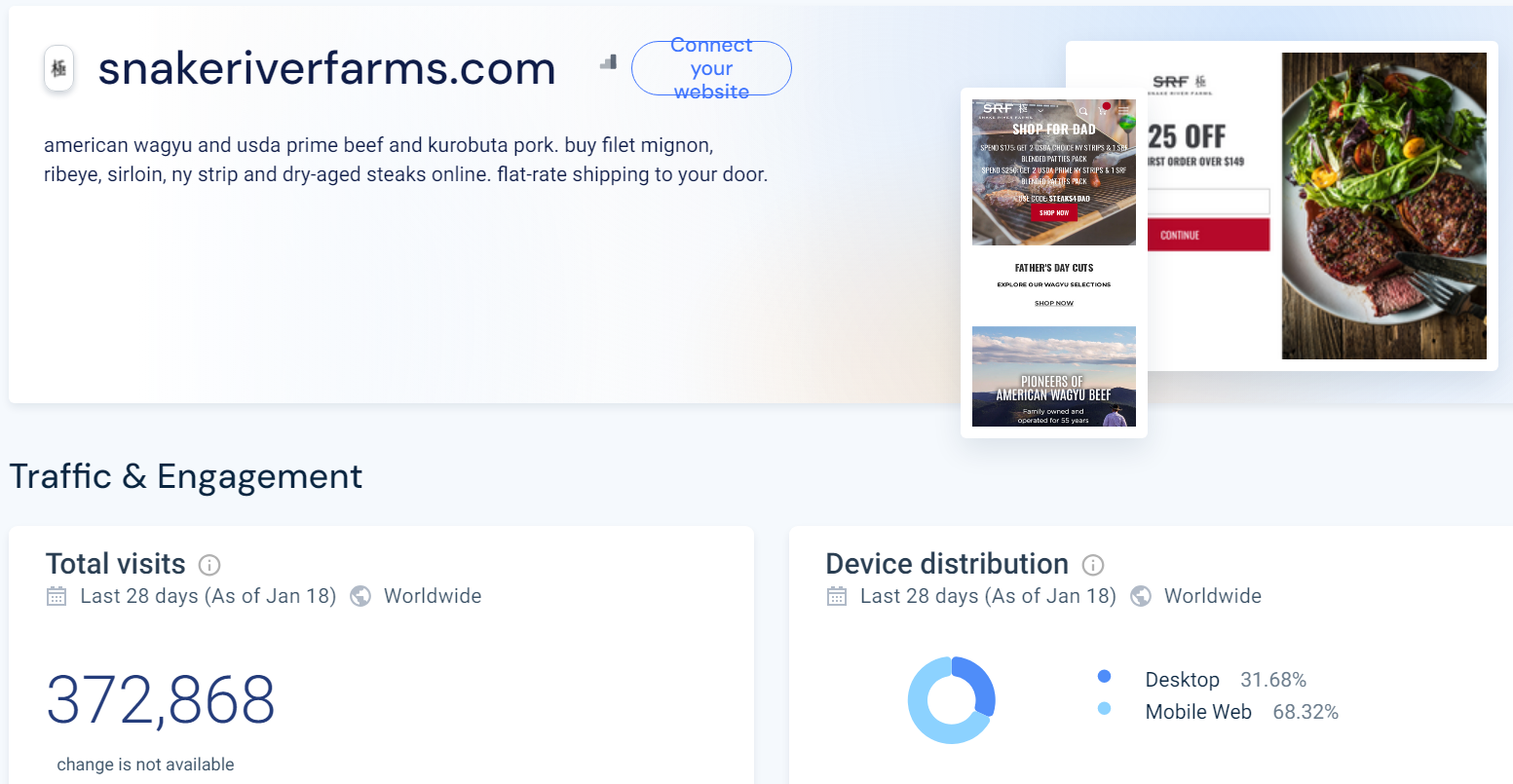Click the calendar icon under Total visits

point(57,596)
